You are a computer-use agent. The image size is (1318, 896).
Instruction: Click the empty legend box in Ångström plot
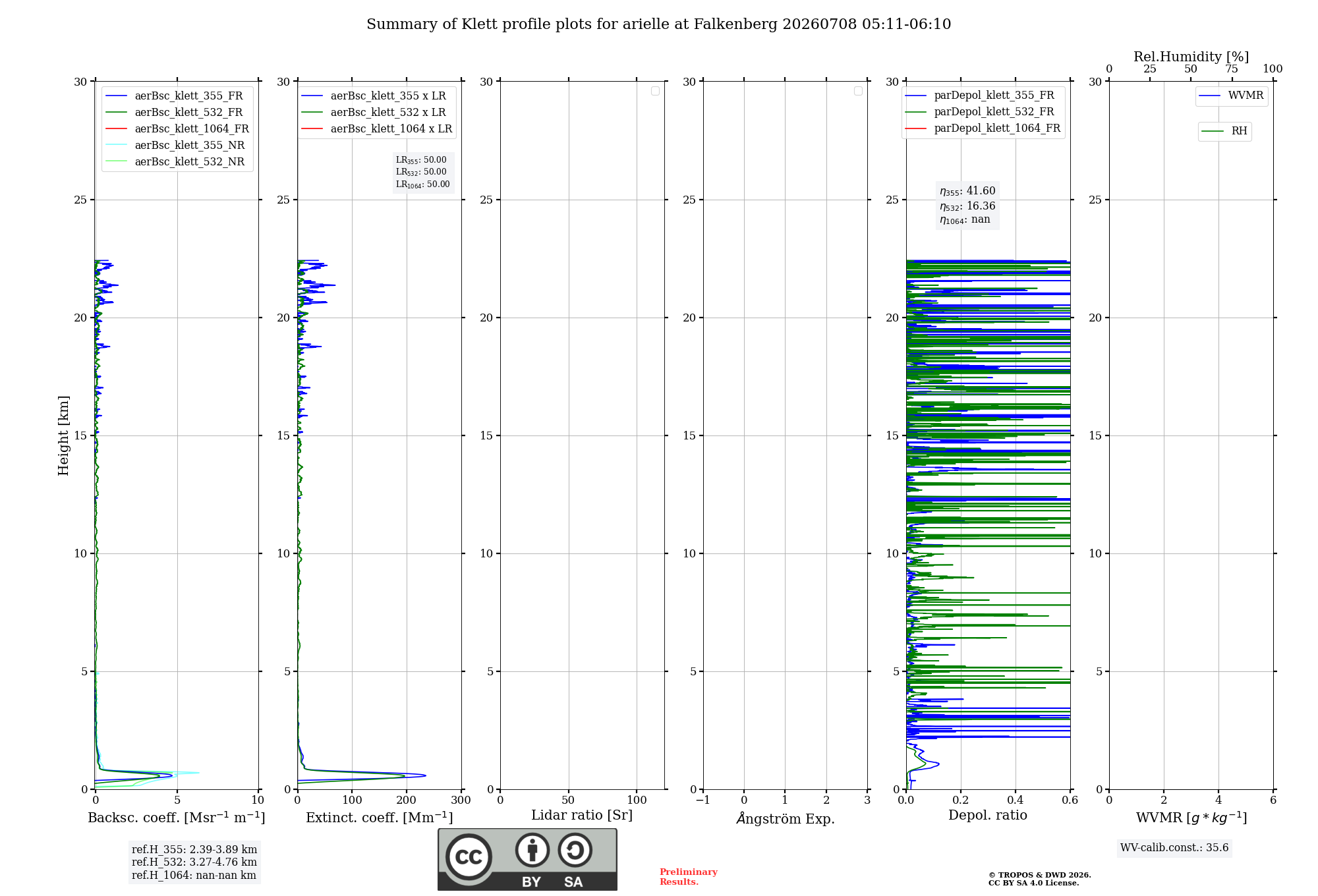[858, 91]
